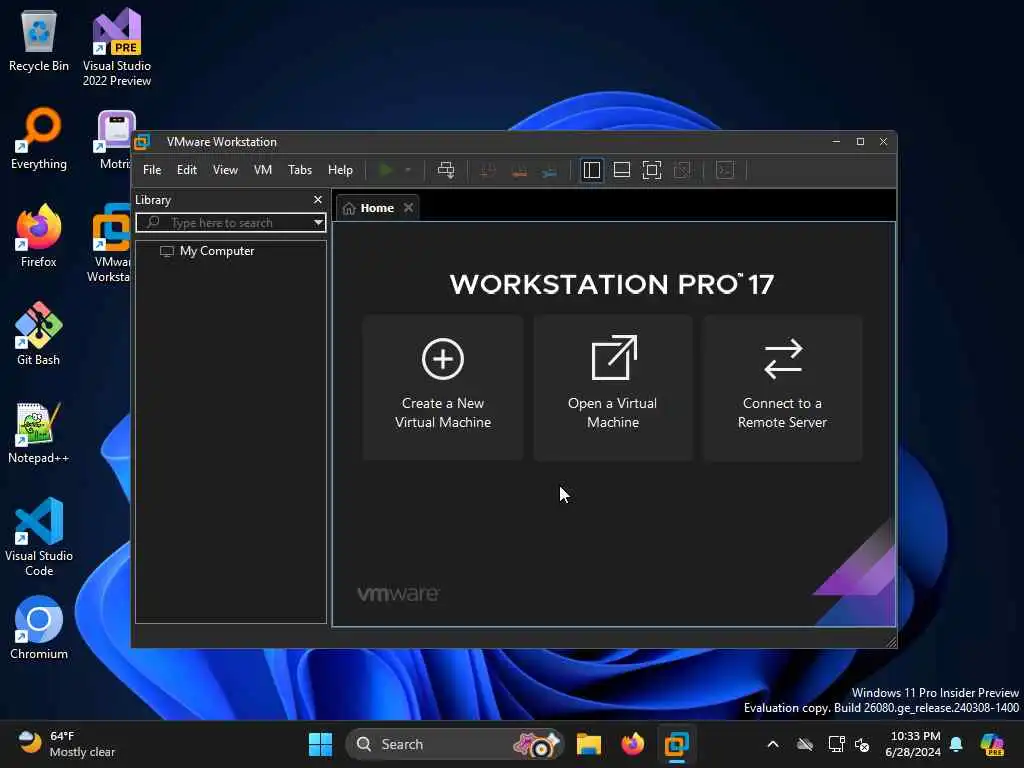The height and width of the screenshot is (768, 1024).
Task: Click the cloud sync tray icon
Action: pos(805,744)
